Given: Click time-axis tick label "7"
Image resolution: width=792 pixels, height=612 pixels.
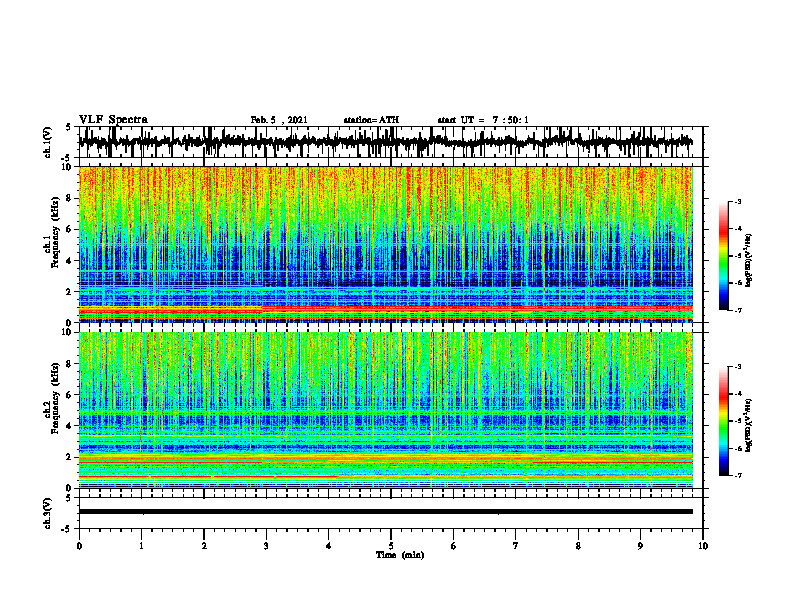Looking at the screenshot, I should click(x=516, y=546).
